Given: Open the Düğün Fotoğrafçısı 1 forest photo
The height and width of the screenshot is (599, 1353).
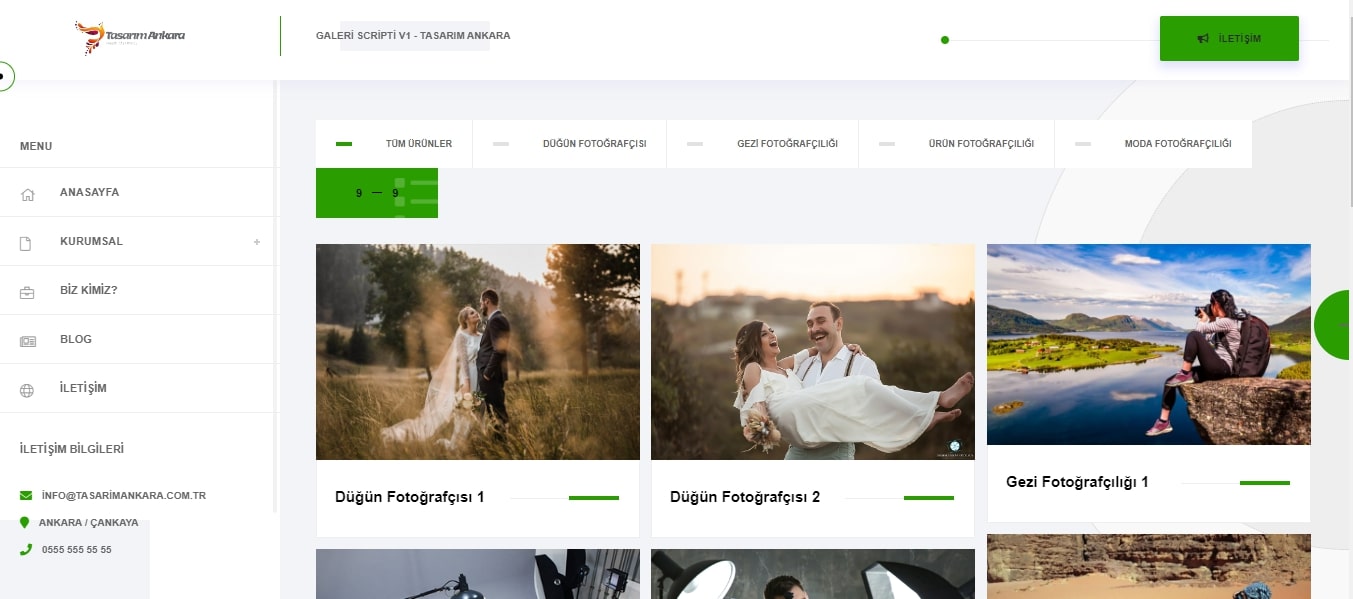Looking at the screenshot, I should coord(478,352).
